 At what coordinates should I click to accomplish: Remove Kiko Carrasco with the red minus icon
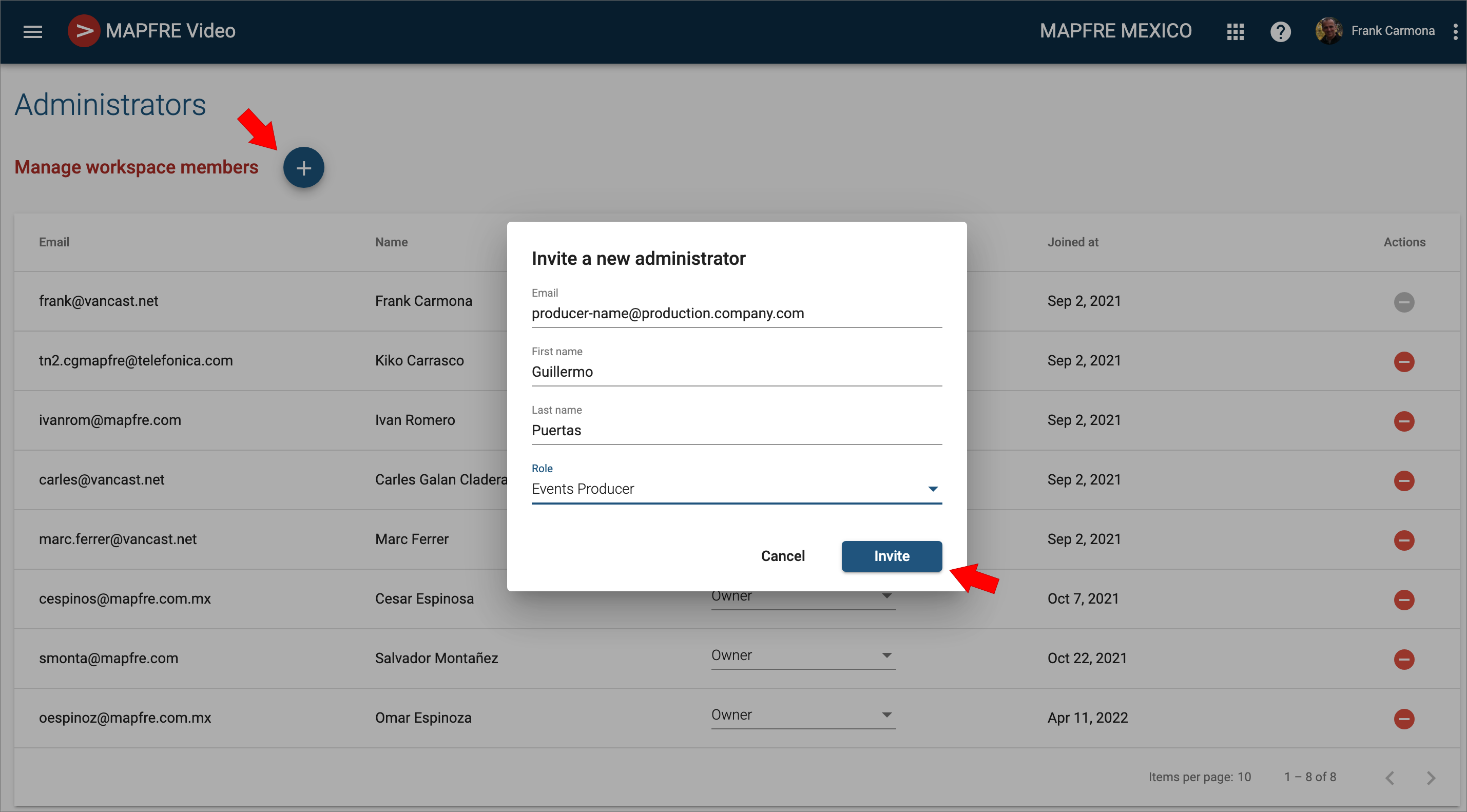pos(1404,361)
